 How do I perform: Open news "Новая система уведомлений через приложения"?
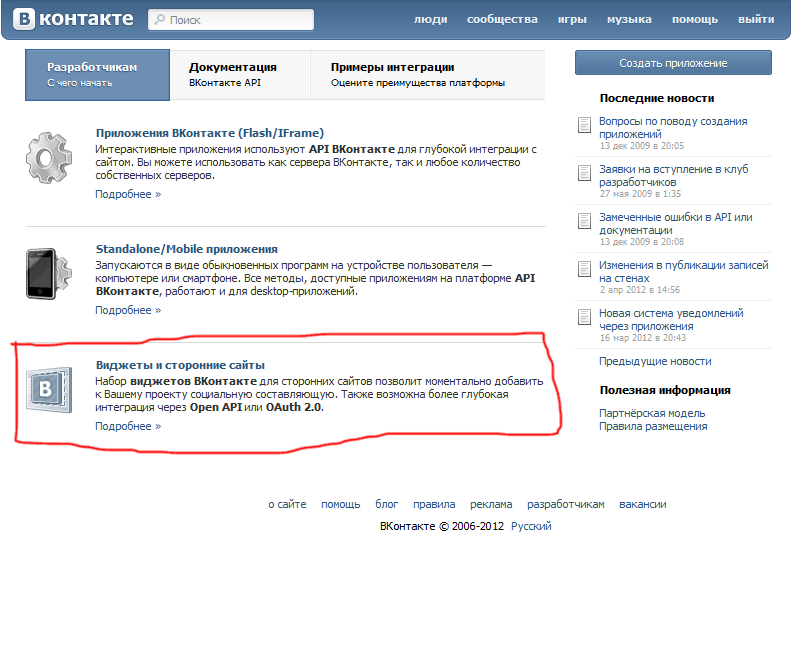tap(671, 320)
